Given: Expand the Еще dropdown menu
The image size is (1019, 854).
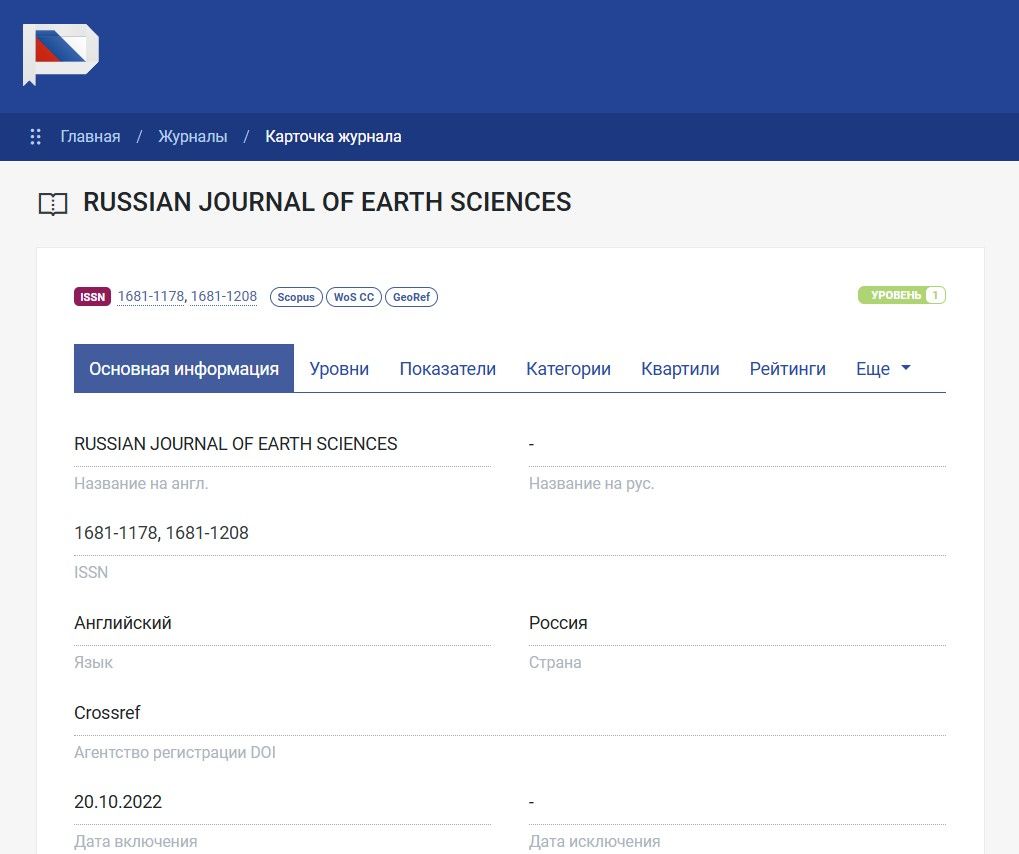Looking at the screenshot, I should (x=883, y=369).
